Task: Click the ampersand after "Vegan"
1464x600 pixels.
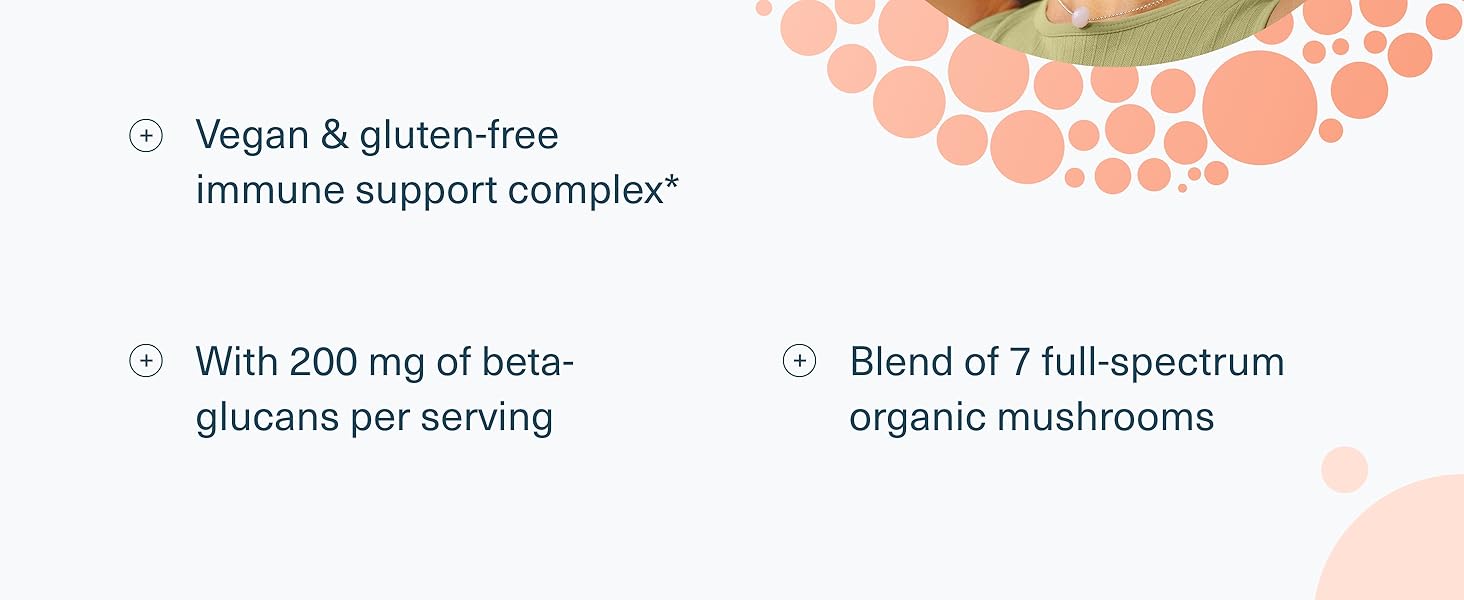Action: point(334,135)
